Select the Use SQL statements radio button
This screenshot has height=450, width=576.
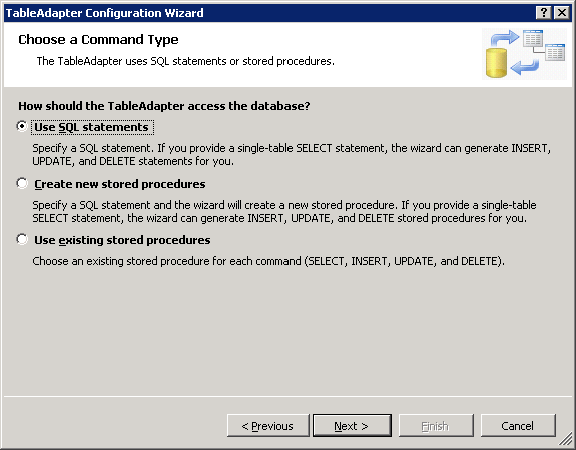coord(22,126)
